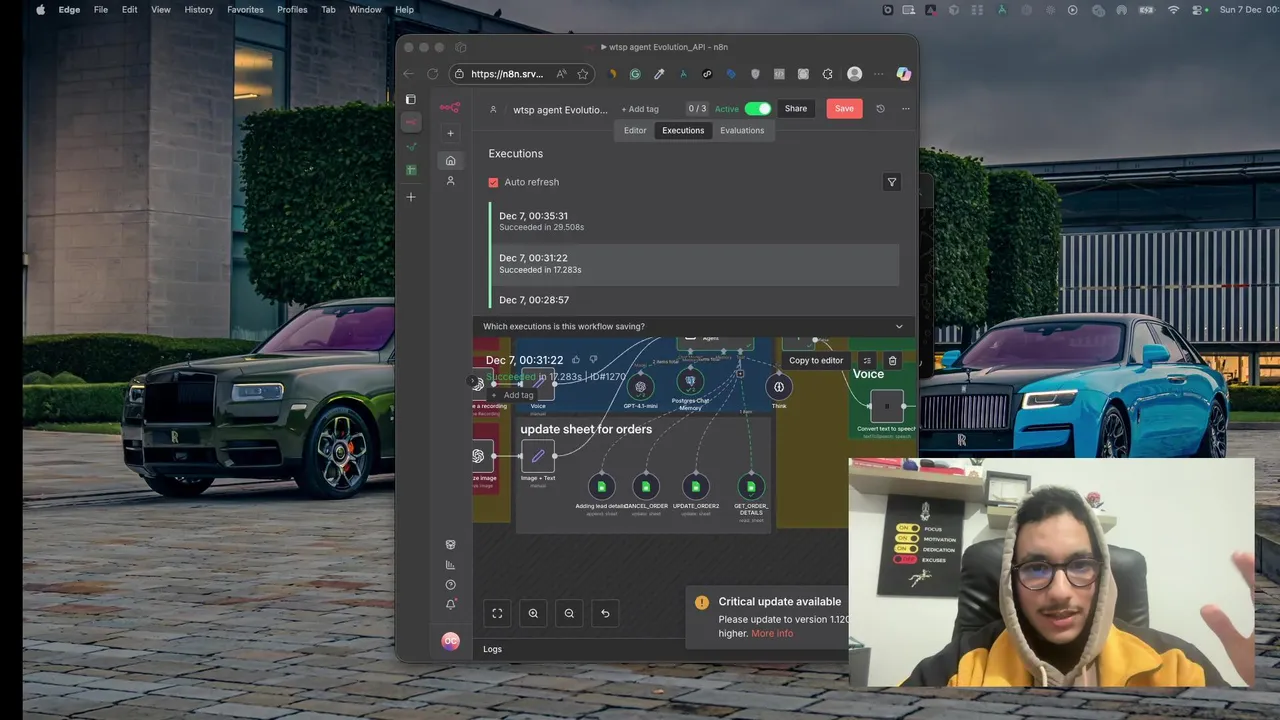The height and width of the screenshot is (720, 1280).
Task: Click the n8n logo in sidebar
Action: 450,108
